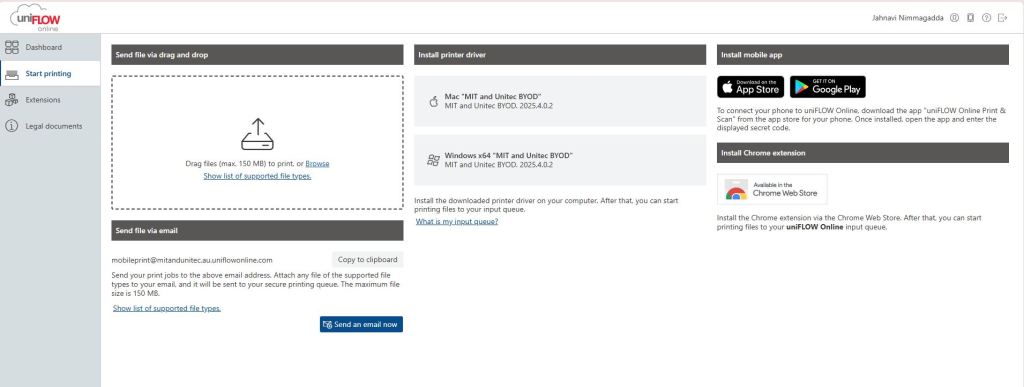
Task: Open the Get it on Google Play badge
Action: pos(827,87)
